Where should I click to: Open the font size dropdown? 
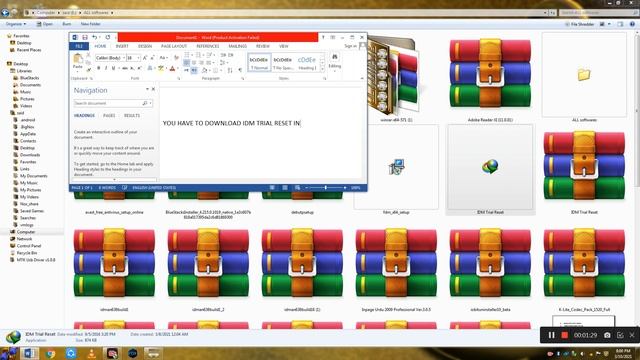pos(138,58)
